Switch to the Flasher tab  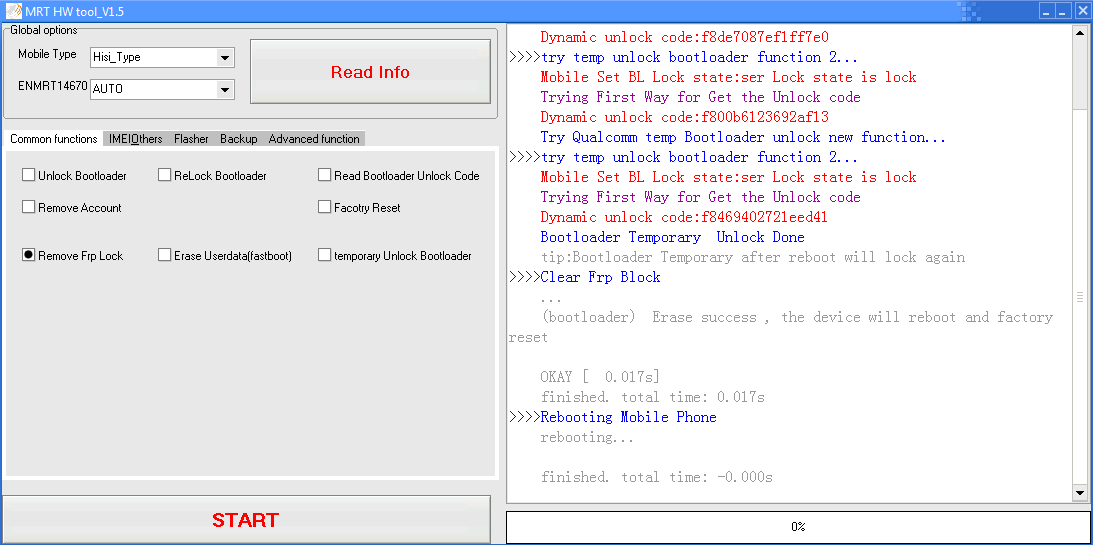click(191, 139)
